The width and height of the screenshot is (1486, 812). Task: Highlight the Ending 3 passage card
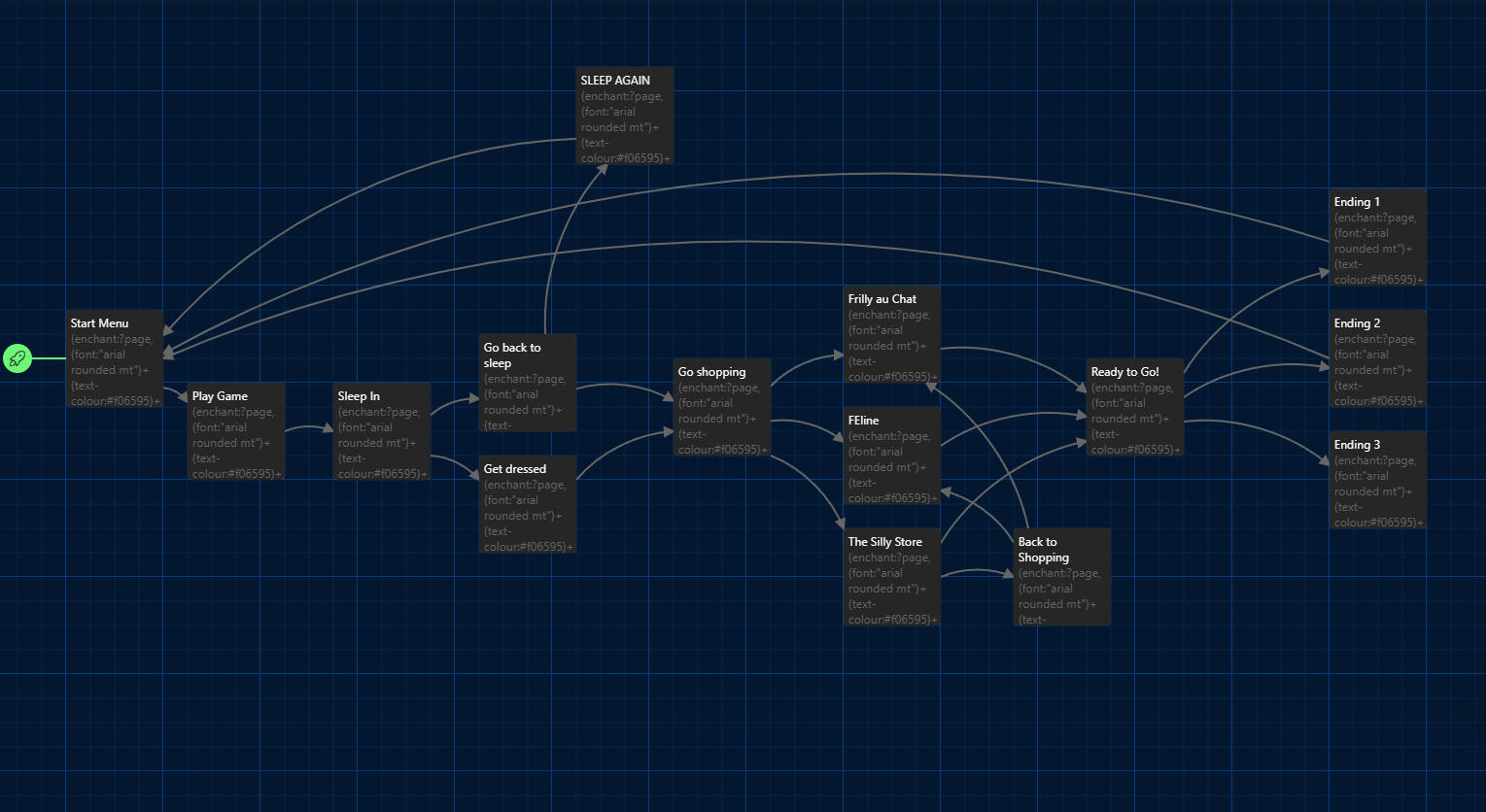(1378, 480)
